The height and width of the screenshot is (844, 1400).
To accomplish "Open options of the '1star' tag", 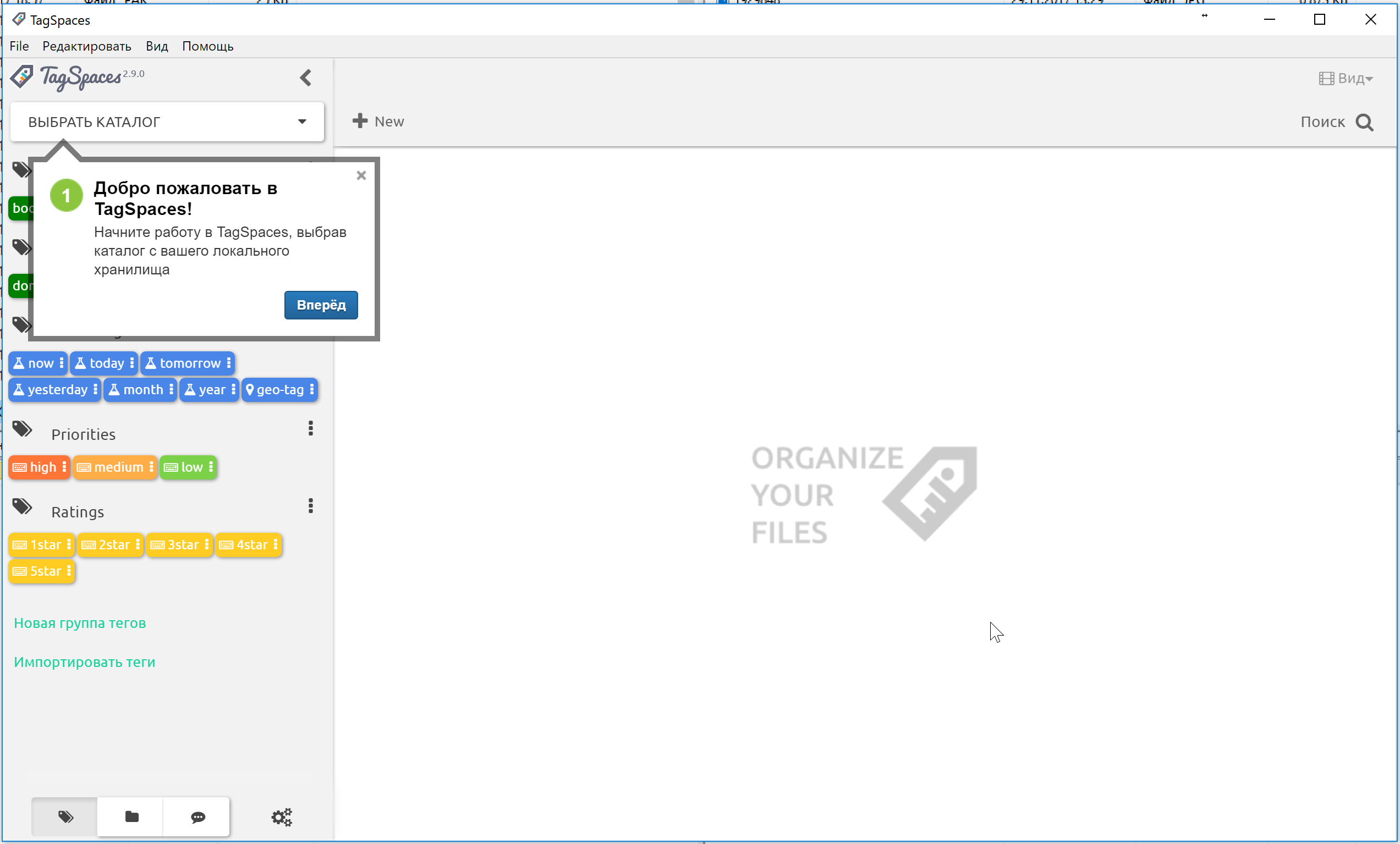I will point(69,545).
